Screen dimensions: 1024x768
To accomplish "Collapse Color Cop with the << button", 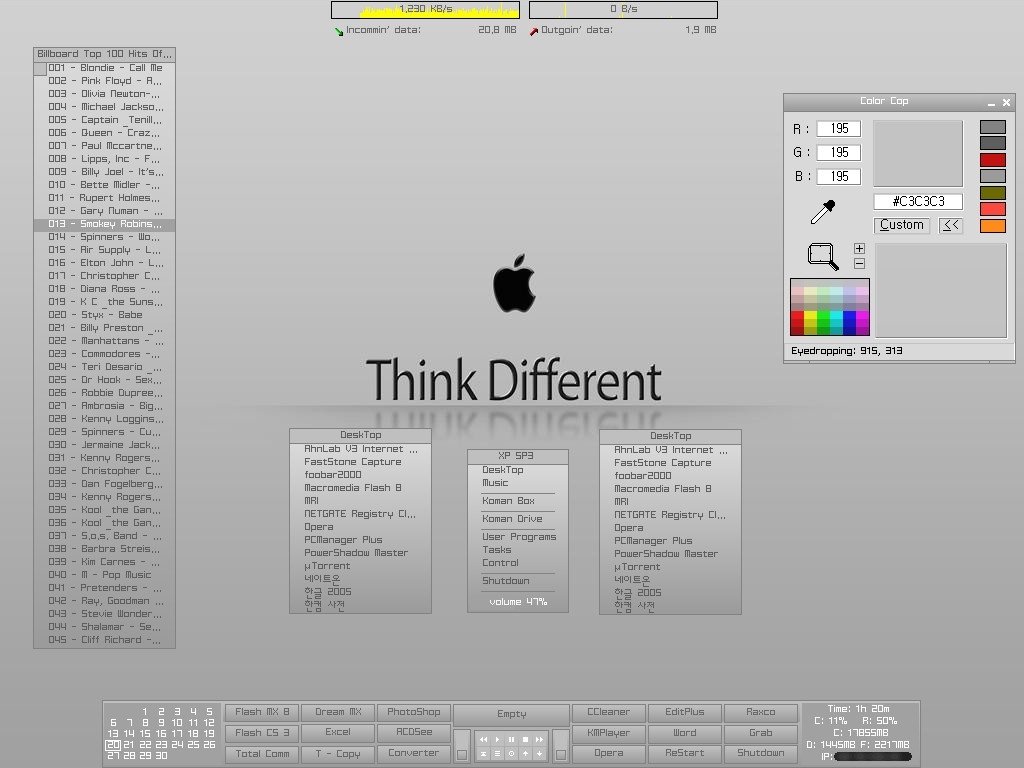I will 951,225.
